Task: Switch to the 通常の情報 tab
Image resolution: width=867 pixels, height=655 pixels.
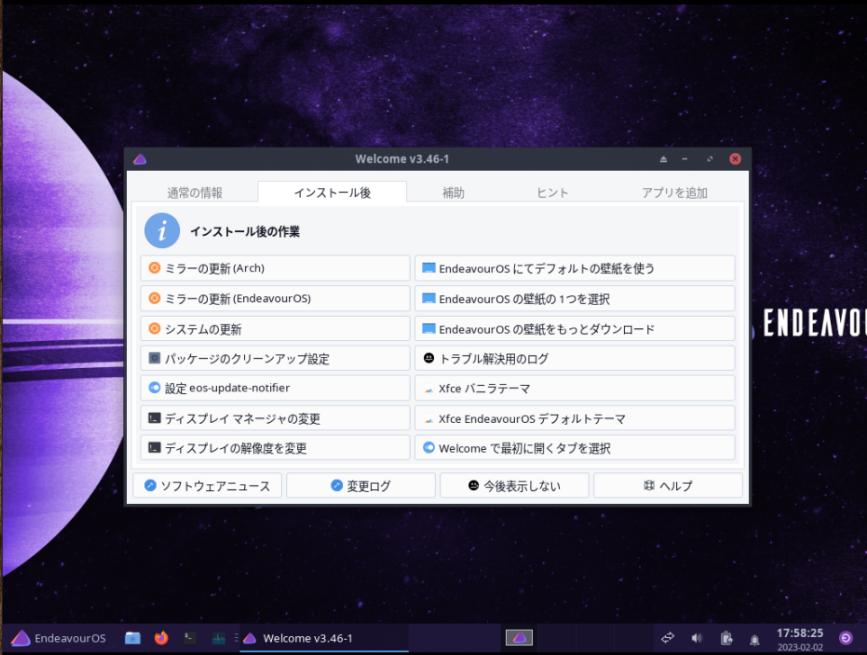Action: click(195, 192)
